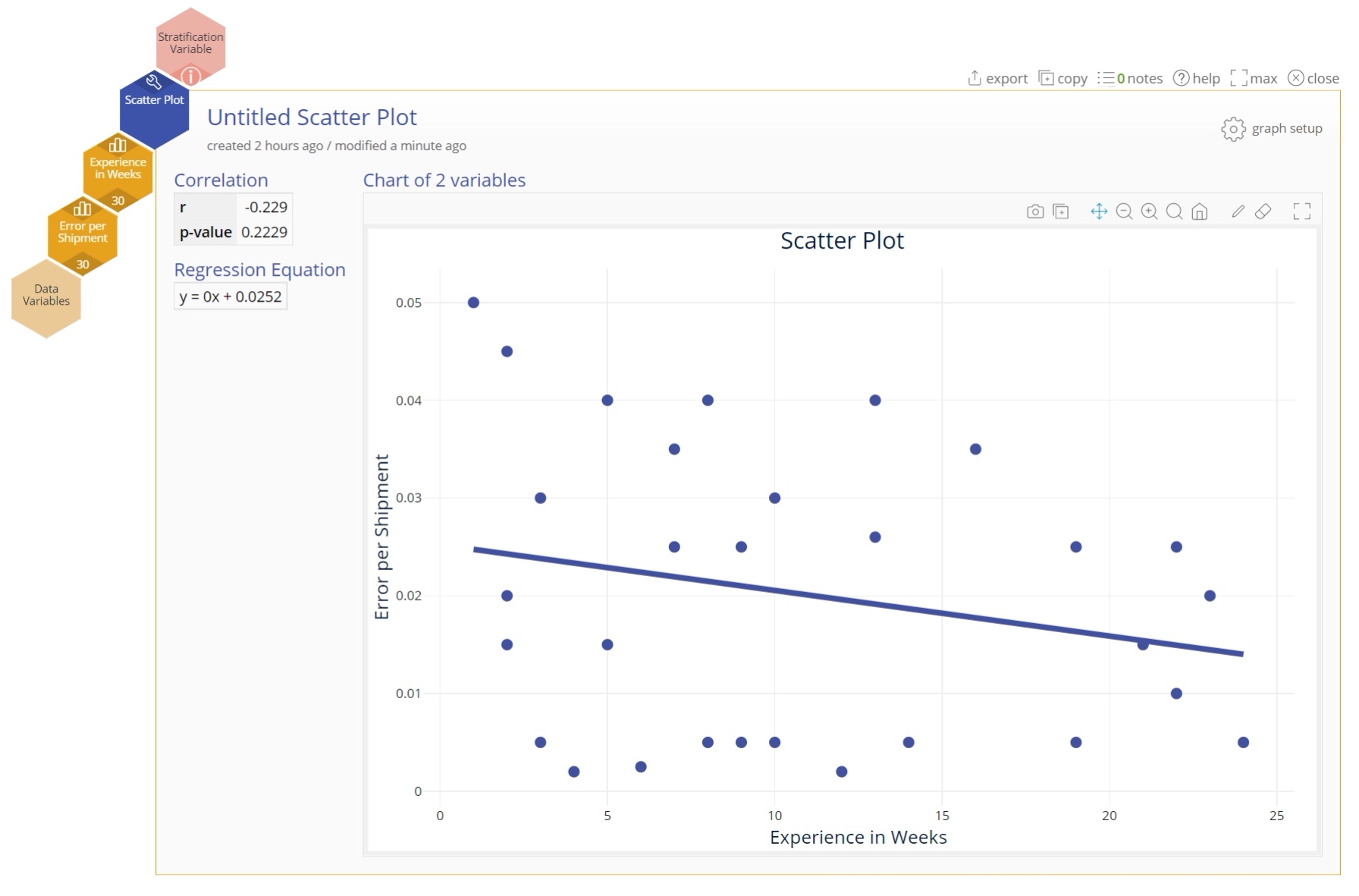
Task: Open the Data Variables hexagon
Action: click(x=46, y=299)
